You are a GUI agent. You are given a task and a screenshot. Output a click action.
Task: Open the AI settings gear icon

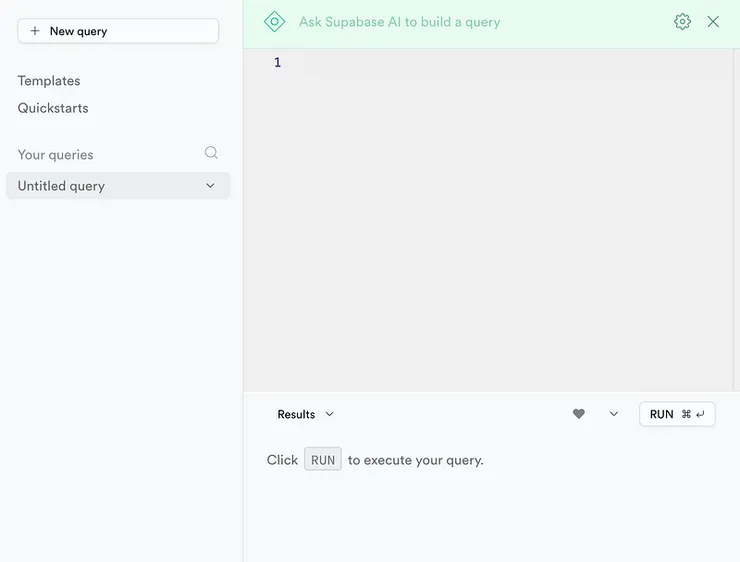(x=682, y=21)
